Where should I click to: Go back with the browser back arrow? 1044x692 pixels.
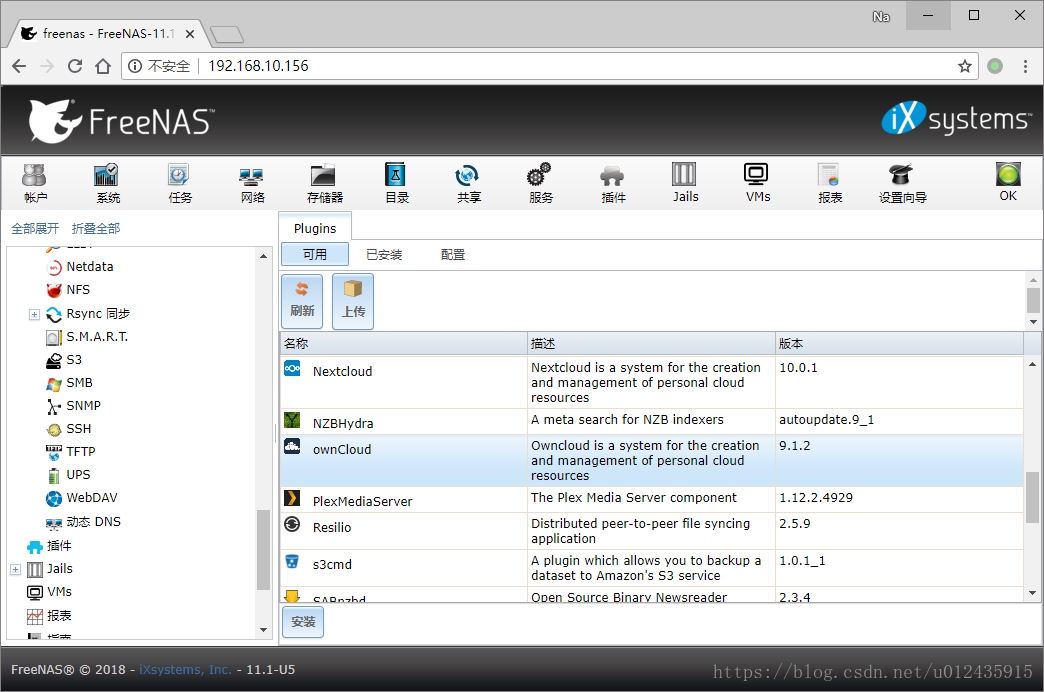(19, 66)
